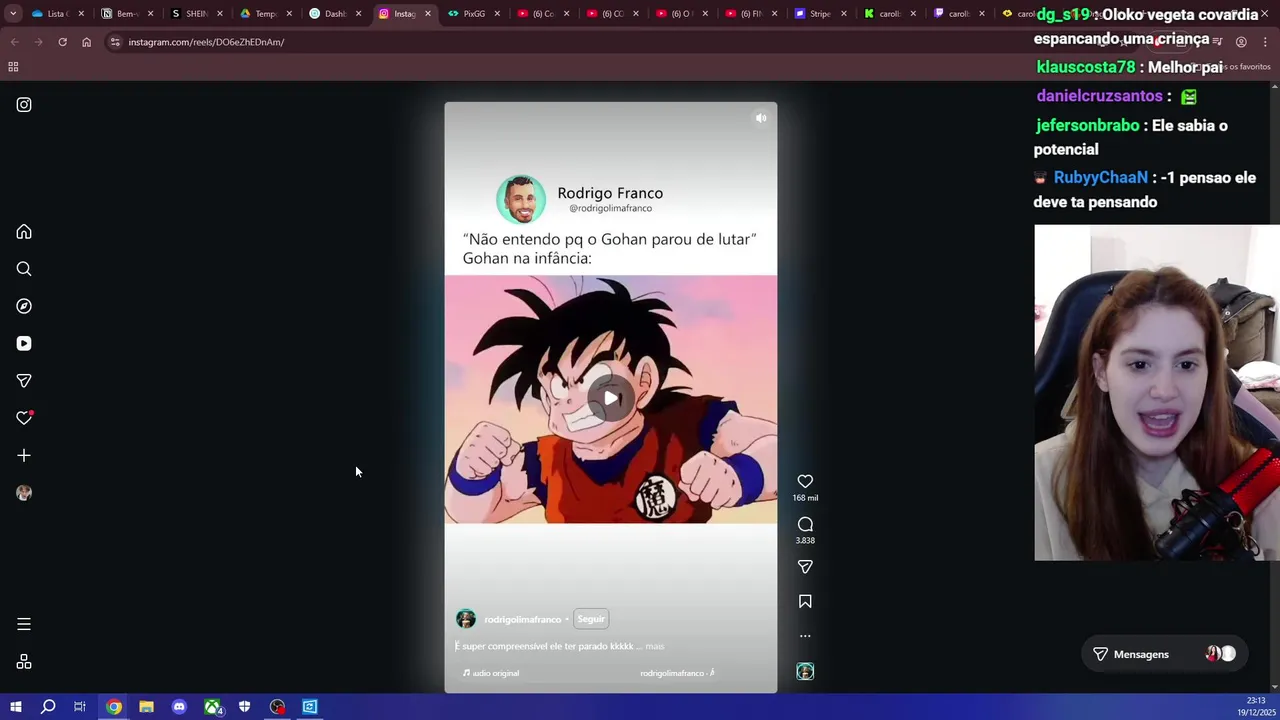Open the Windows Start menu
The width and height of the screenshot is (1280, 720).
click(x=15, y=707)
